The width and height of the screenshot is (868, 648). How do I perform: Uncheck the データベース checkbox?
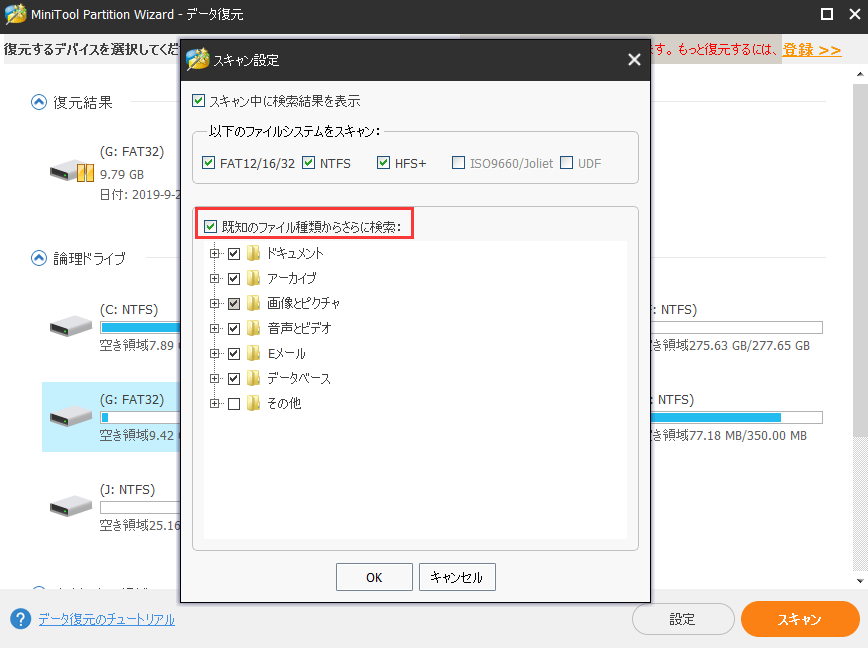click(x=234, y=379)
